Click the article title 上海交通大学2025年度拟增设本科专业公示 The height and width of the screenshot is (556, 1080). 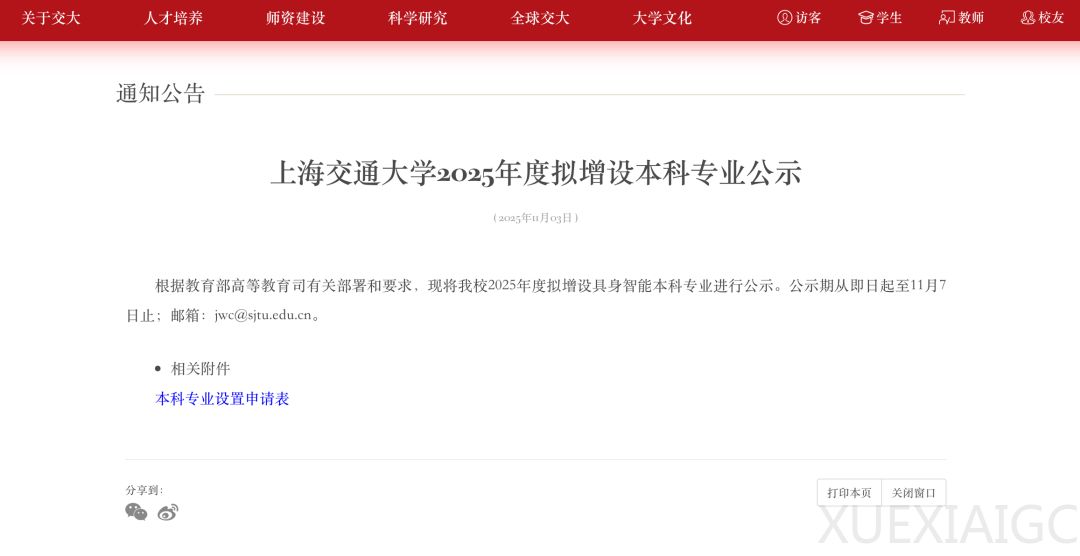(536, 173)
